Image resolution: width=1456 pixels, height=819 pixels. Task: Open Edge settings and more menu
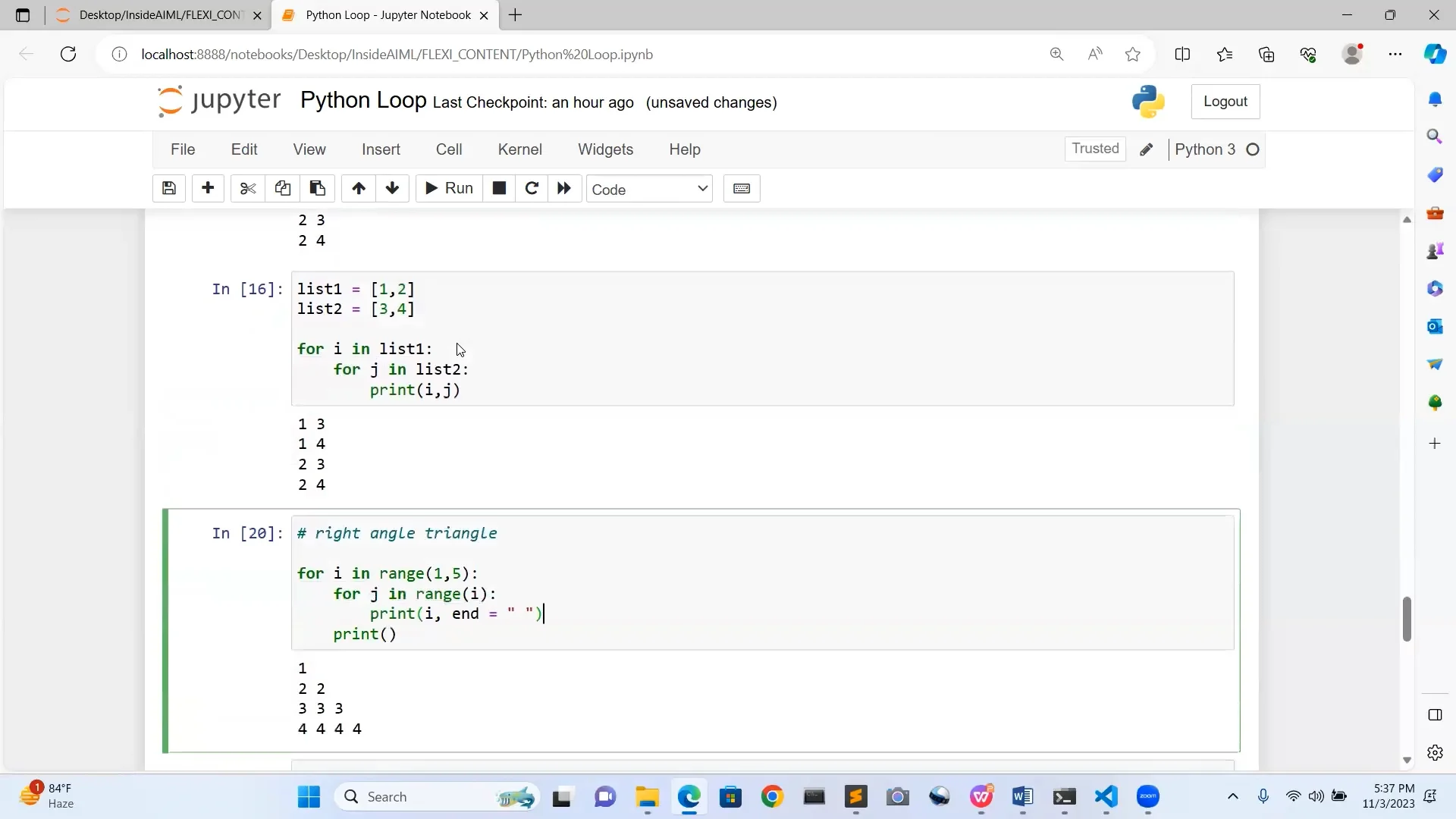[x=1395, y=54]
